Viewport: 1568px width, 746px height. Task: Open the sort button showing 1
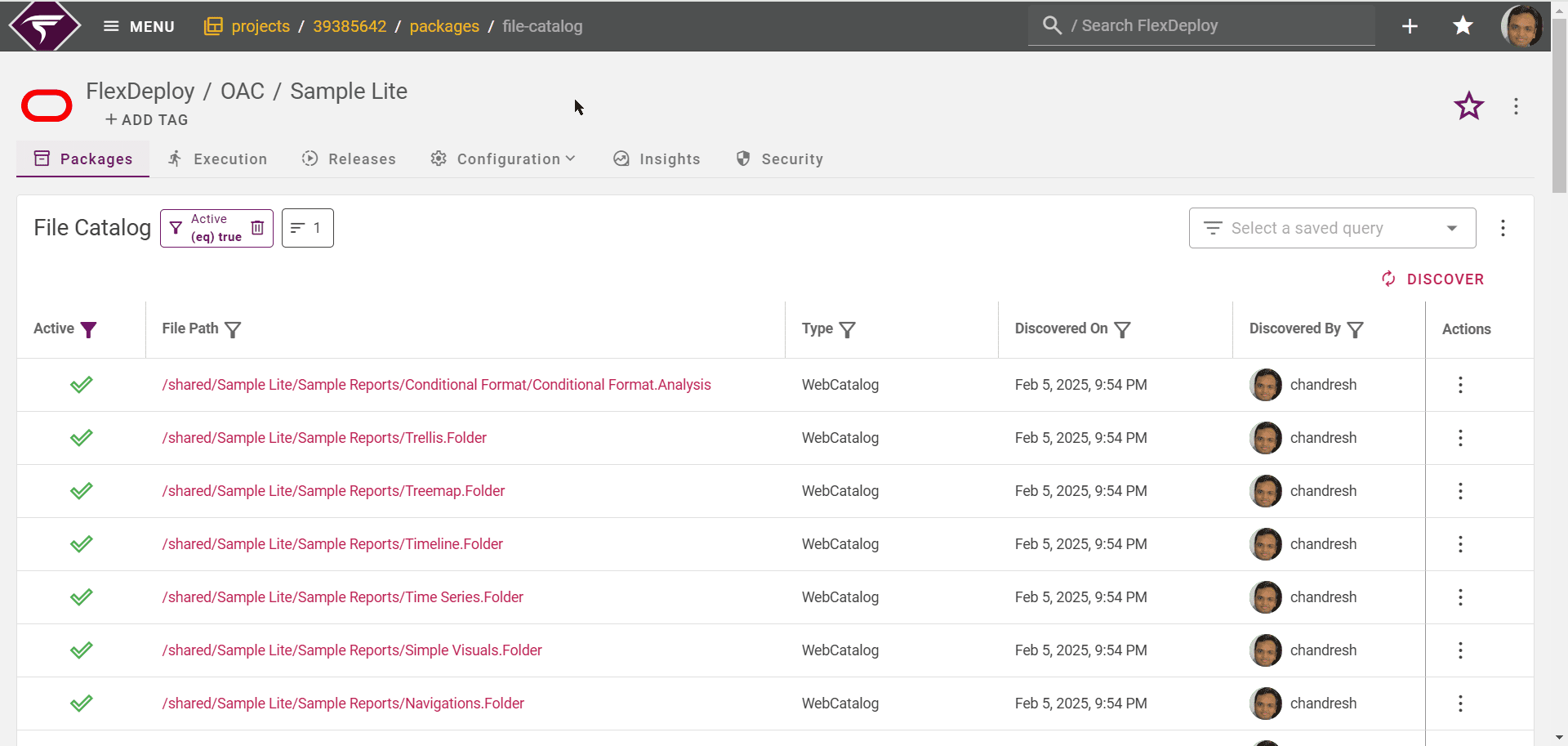click(308, 228)
